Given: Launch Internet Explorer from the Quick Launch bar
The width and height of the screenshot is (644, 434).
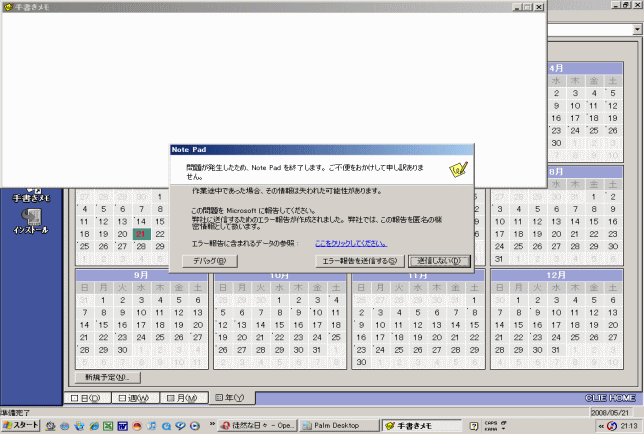Looking at the screenshot, I should click(94, 426).
